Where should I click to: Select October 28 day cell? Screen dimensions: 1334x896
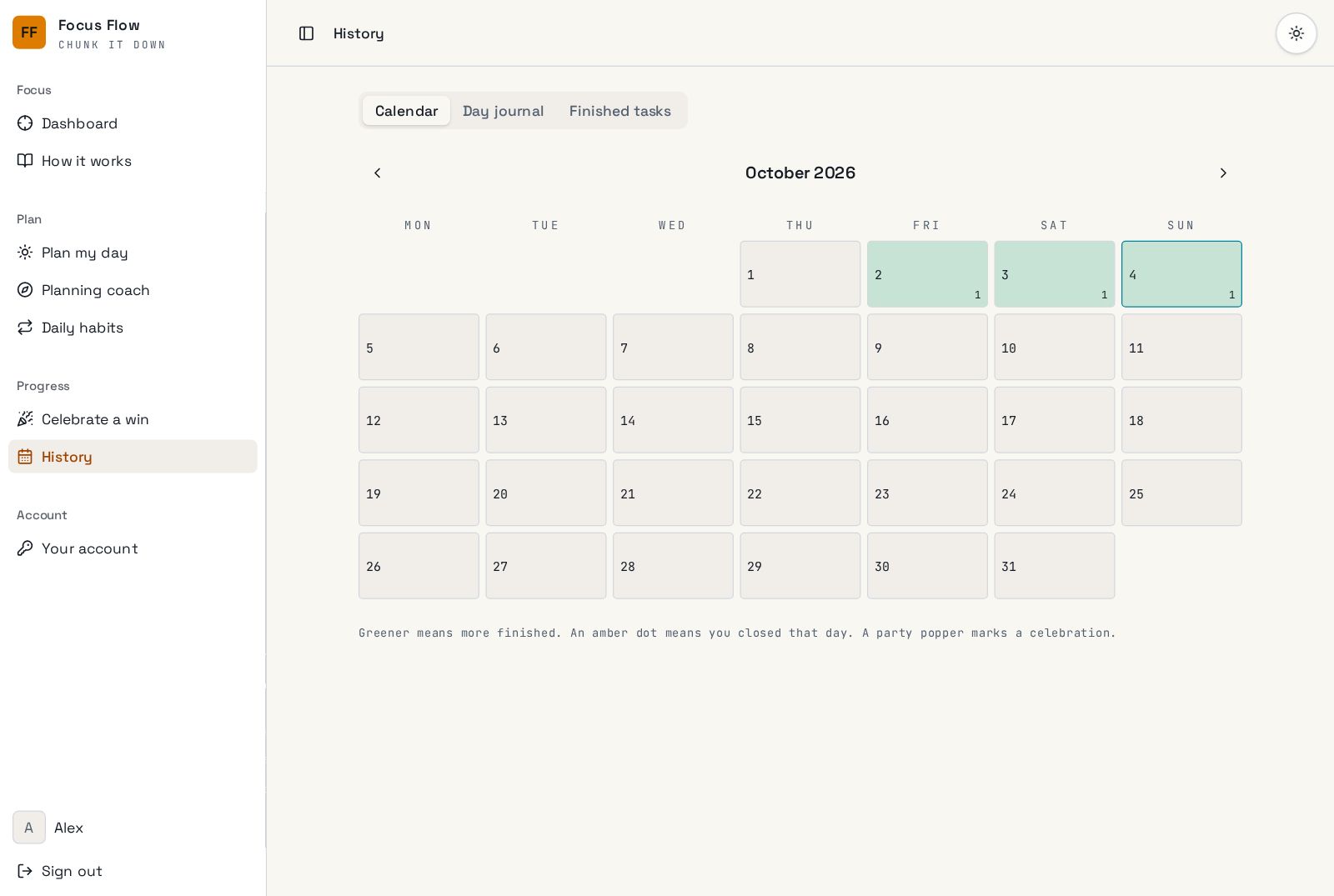point(673,566)
